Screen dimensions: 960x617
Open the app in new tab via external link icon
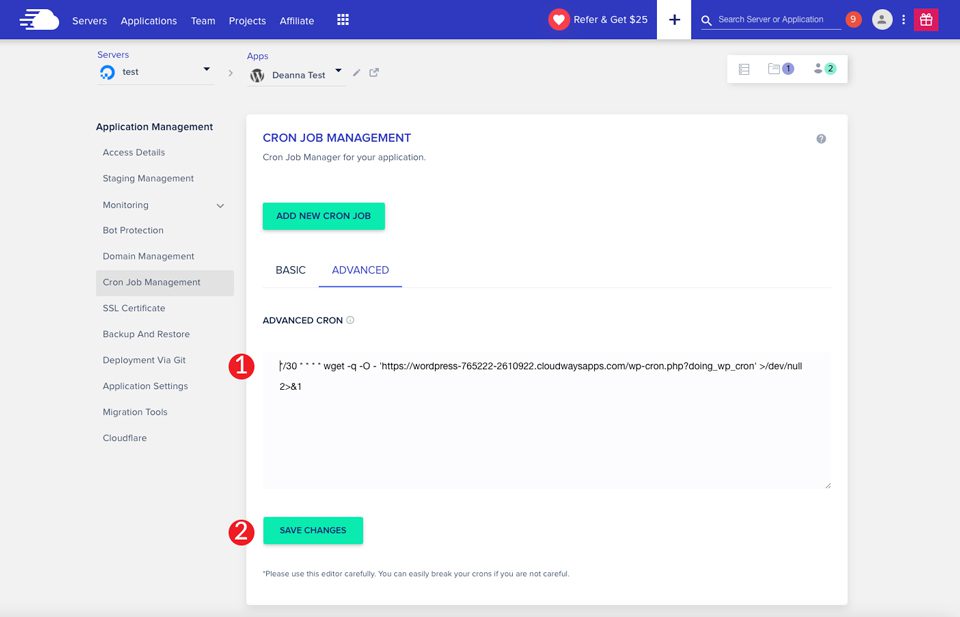(374, 73)
